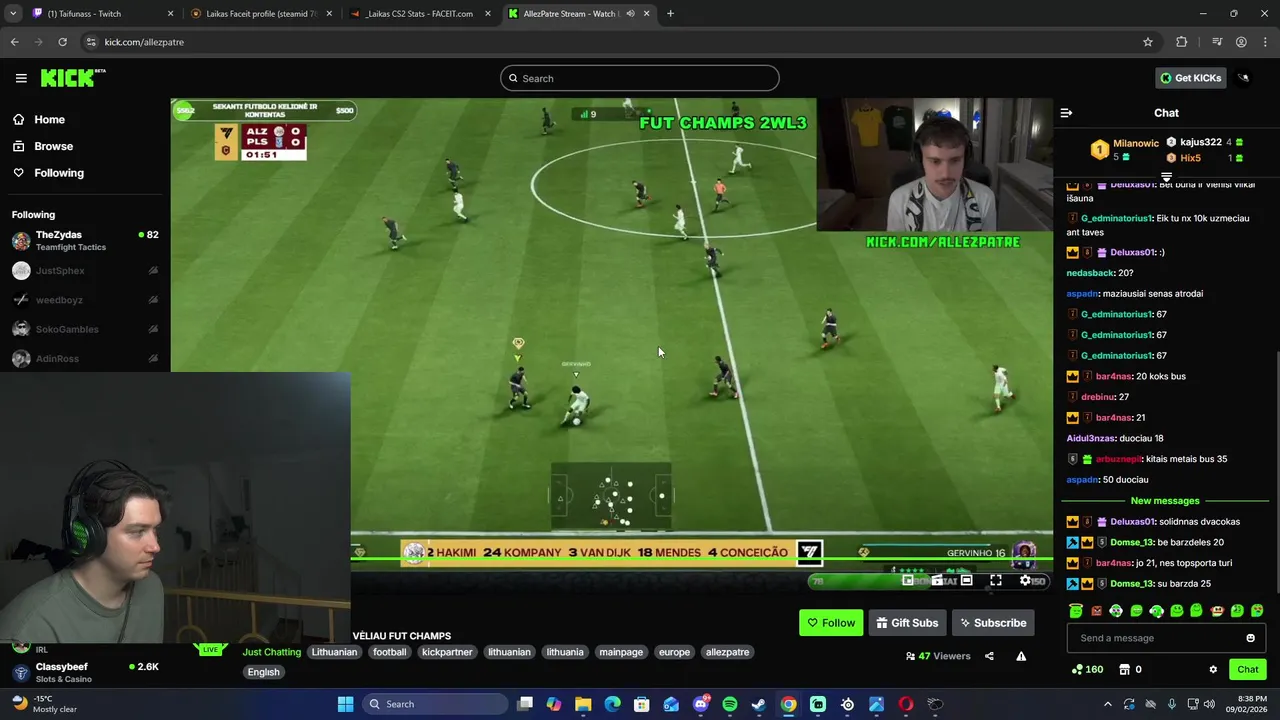Viewport: 1280px width, 720px height.
Task: Open JustSphex offline channel
Action: 85,271
